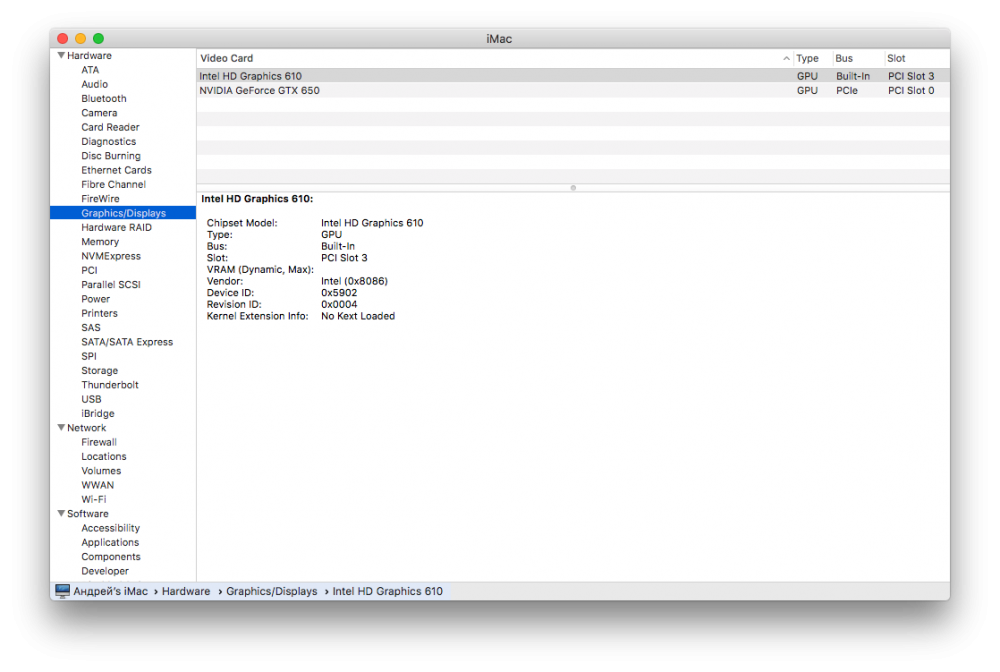Click Device ID value 0x5902
Viewport: 1000px width, 672px height.
pos(339,293)
